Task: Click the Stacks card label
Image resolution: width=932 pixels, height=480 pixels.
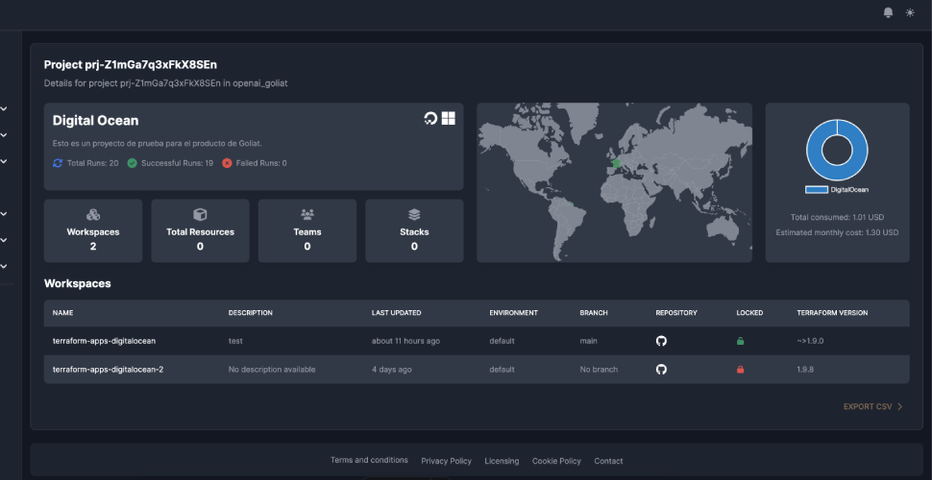Action: click(x=414, y=232)
